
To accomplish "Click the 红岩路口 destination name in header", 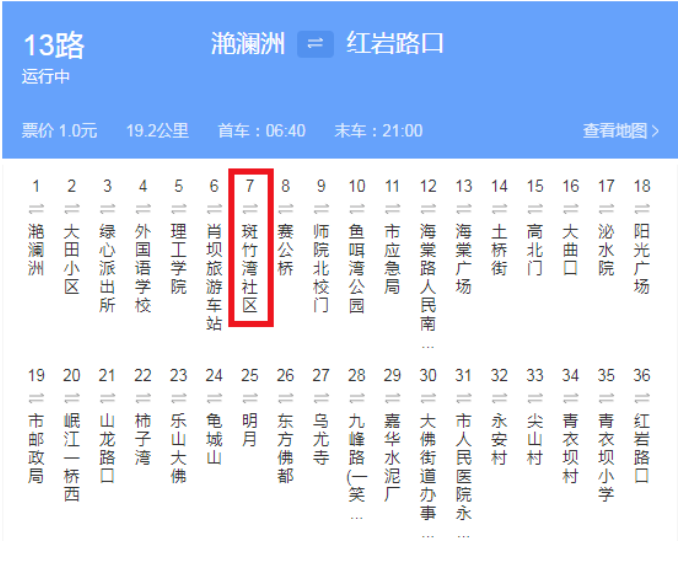I will [x=395, y=44].
